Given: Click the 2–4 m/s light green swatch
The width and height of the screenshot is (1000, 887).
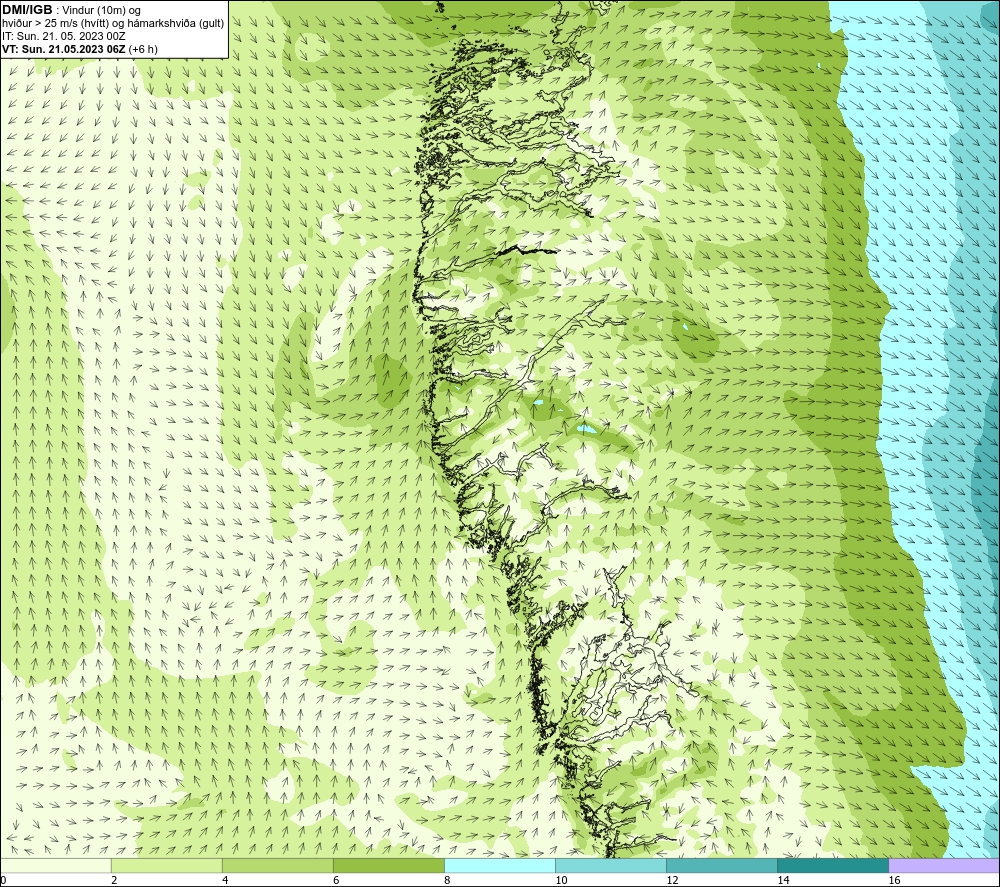Looking at the screenshot, I should pyautogui.click(x=166, y=865).
